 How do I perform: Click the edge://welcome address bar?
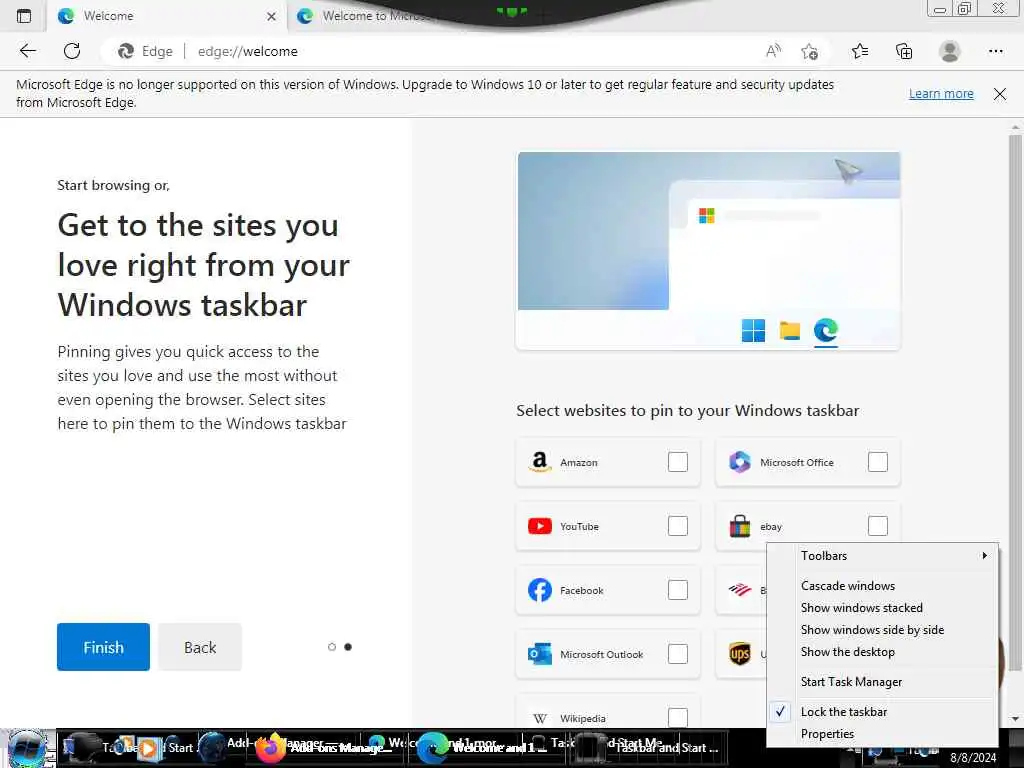pos(431,51)
